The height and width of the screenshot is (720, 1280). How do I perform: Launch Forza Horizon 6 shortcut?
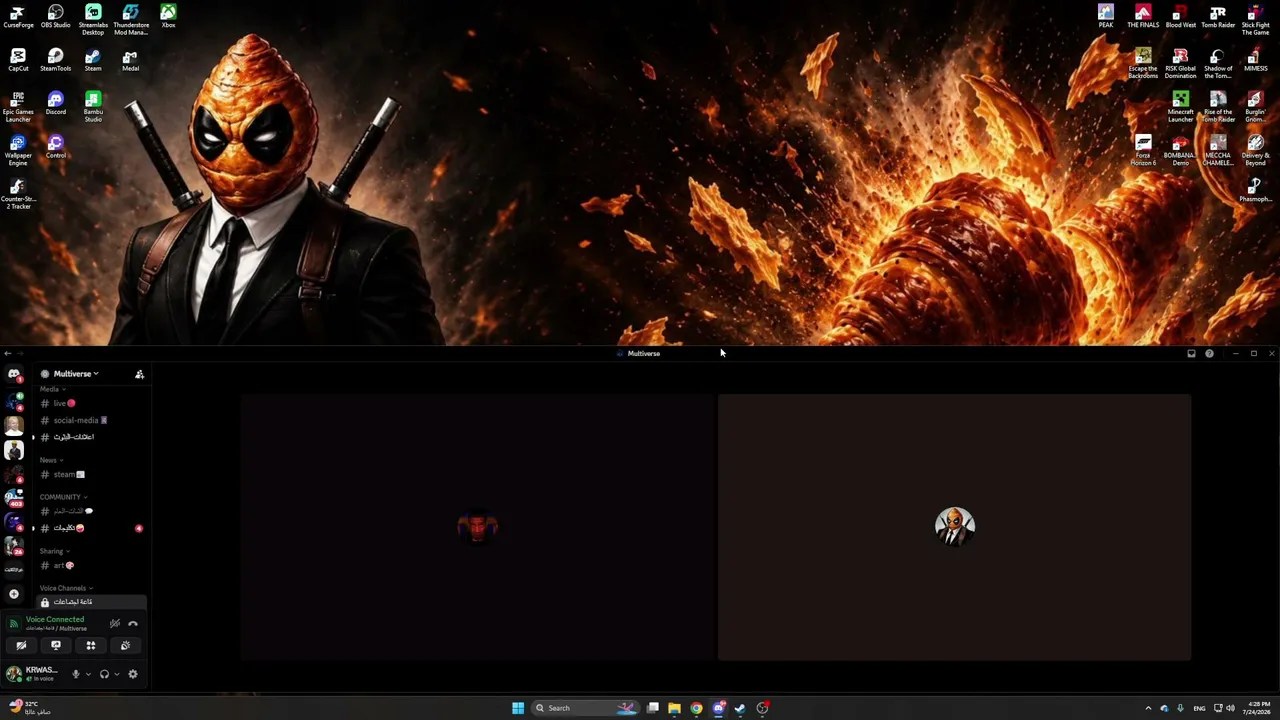coord(1143,150)
